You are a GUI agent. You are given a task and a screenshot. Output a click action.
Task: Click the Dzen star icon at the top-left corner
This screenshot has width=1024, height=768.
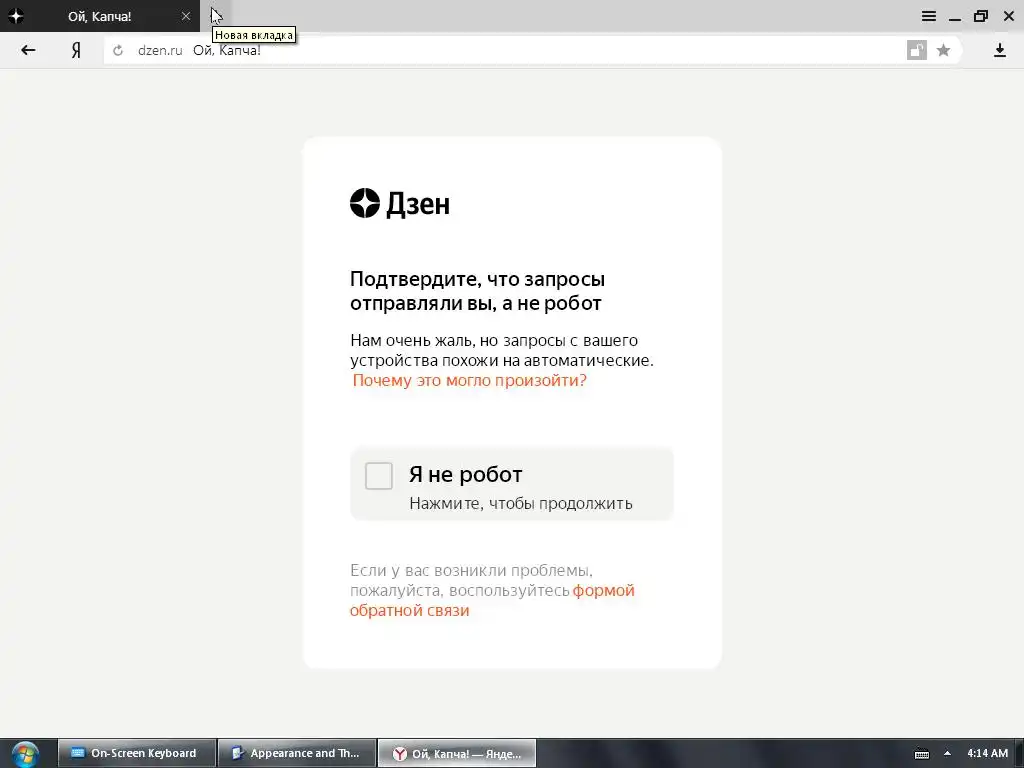[16, 16]
